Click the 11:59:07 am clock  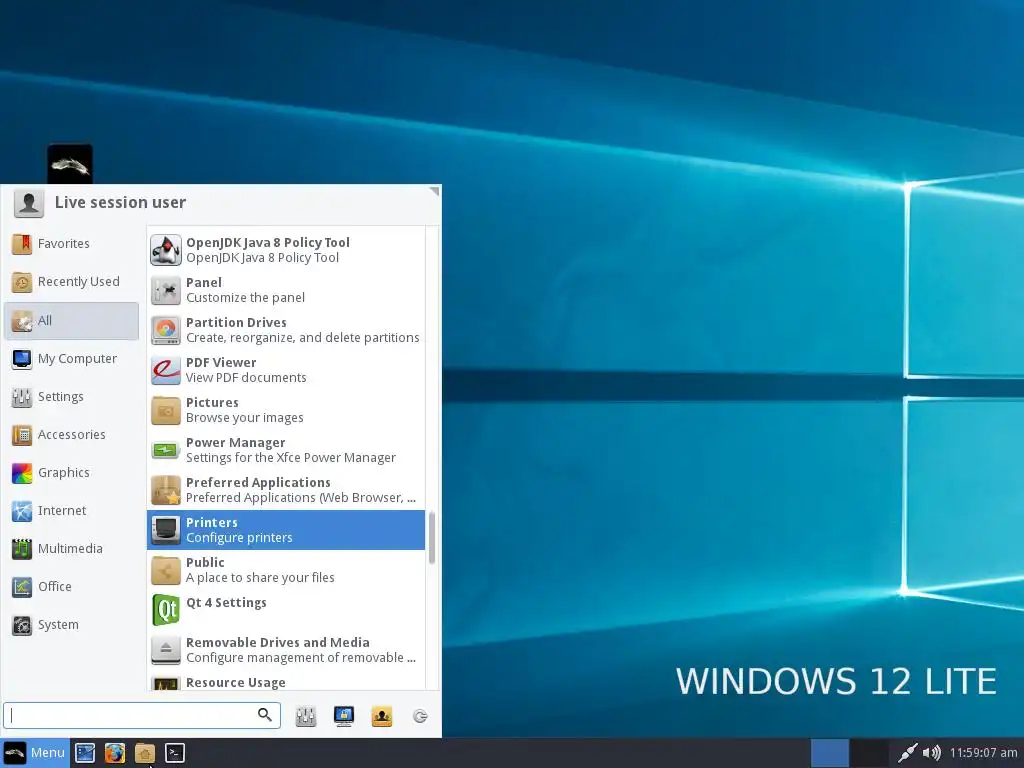pyautogui.click(x=983, y=753)
